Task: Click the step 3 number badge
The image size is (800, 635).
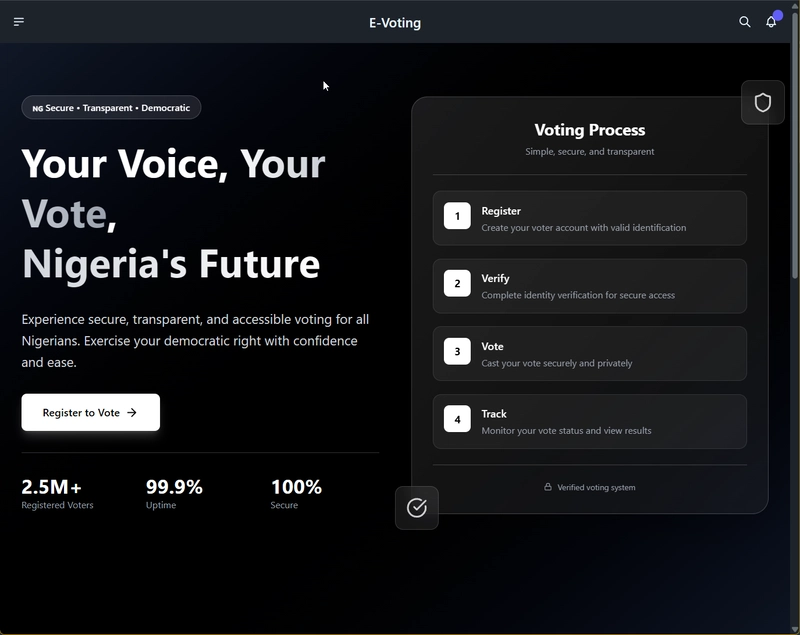Action: pos(457,351)
